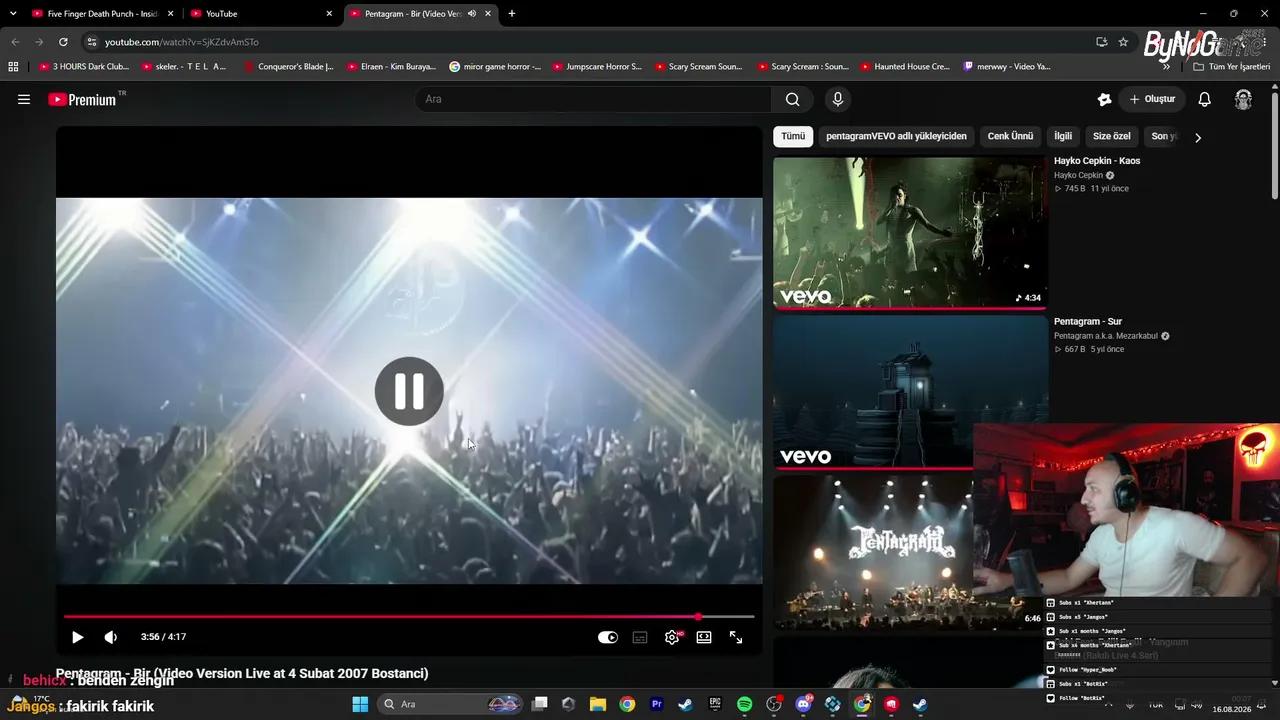Open video player settings gear
This screenshot has width=1280, height=720.
click(672, 637)
